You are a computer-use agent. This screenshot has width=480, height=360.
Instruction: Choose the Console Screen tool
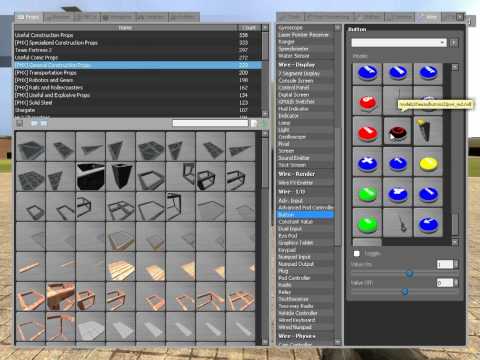pos(305,81)
